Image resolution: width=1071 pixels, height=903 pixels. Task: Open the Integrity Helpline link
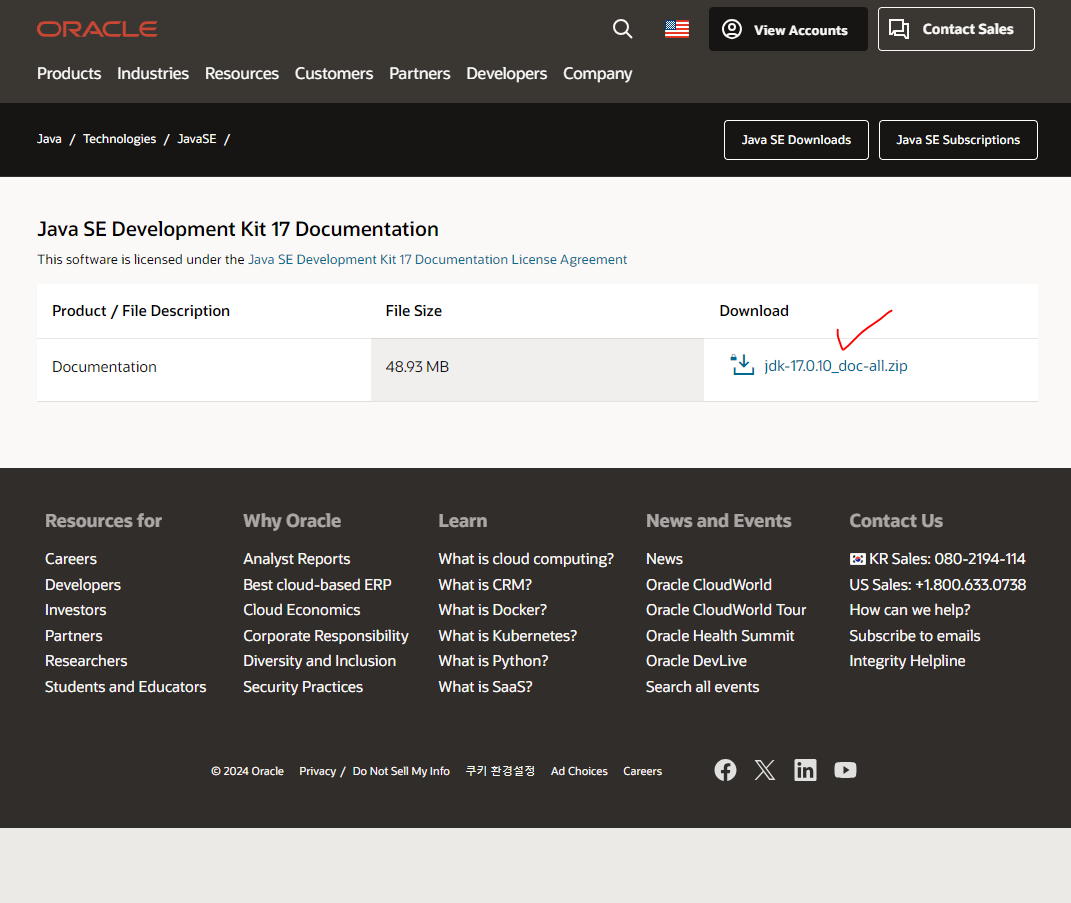pyautogui.click(x=907, y=661)
